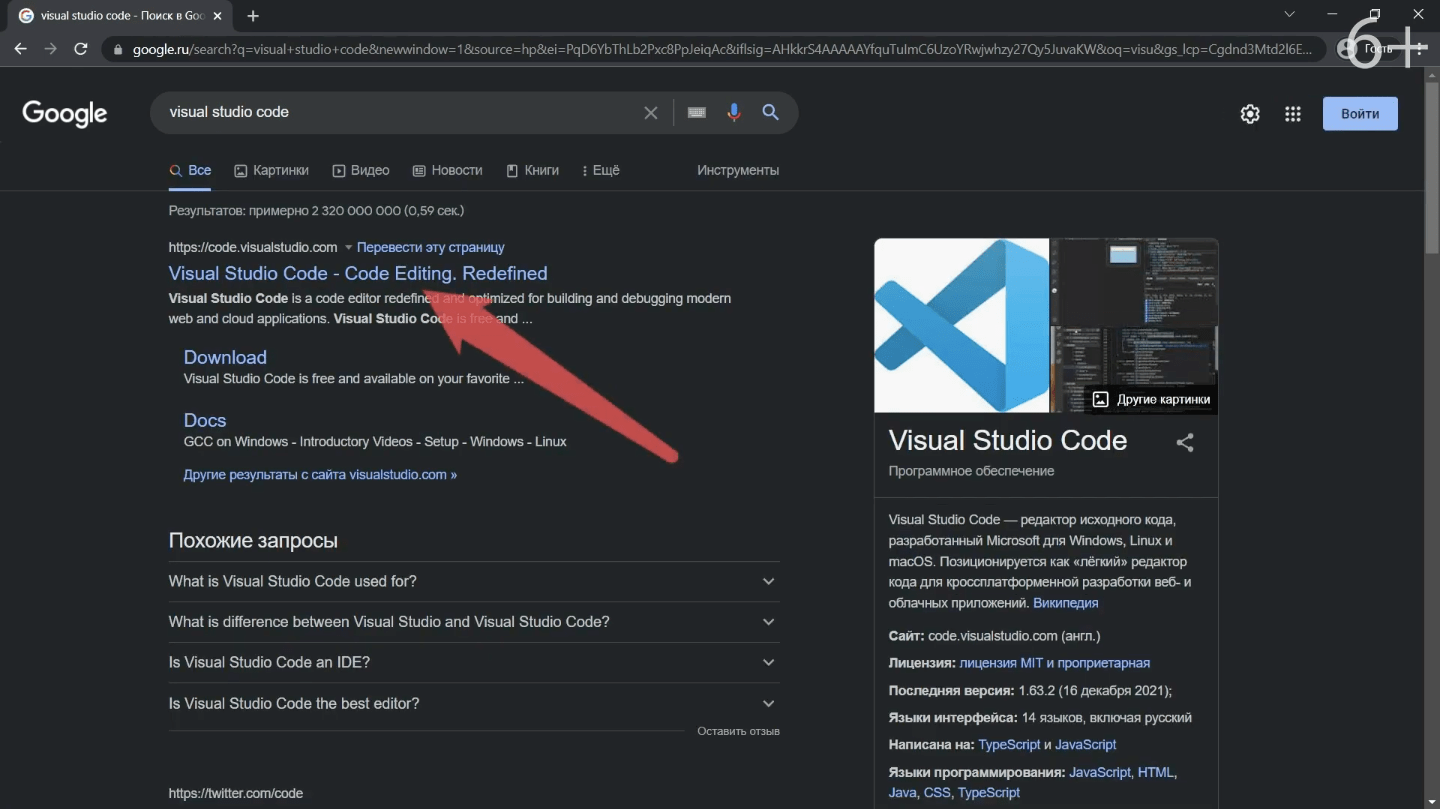The width and height of the screenshot is (1440, 809).
Task: Expand difference between Visual Studio and Code question
Action: 474,622
